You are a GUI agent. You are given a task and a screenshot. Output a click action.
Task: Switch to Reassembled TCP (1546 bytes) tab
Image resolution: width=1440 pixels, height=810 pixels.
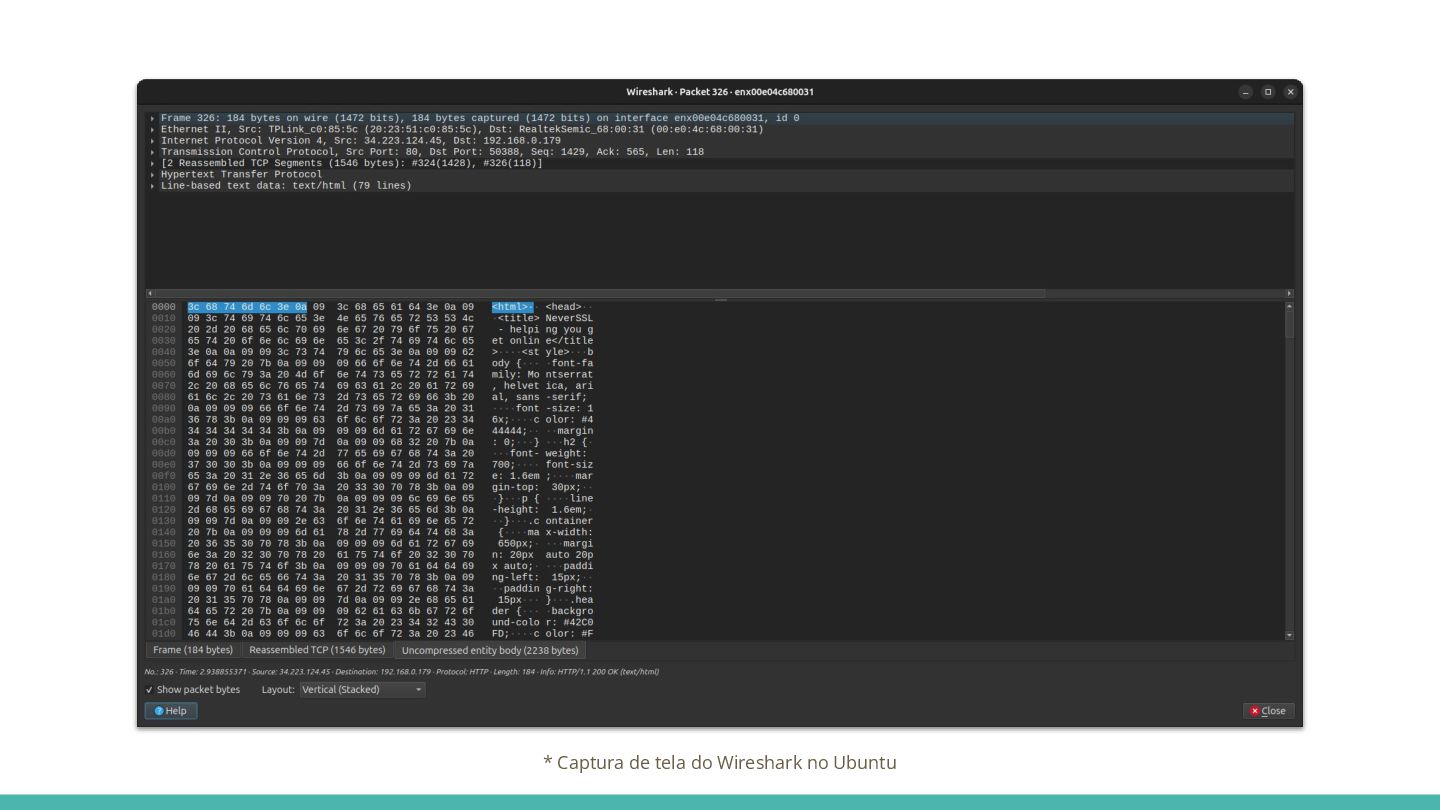click(317, 650)
